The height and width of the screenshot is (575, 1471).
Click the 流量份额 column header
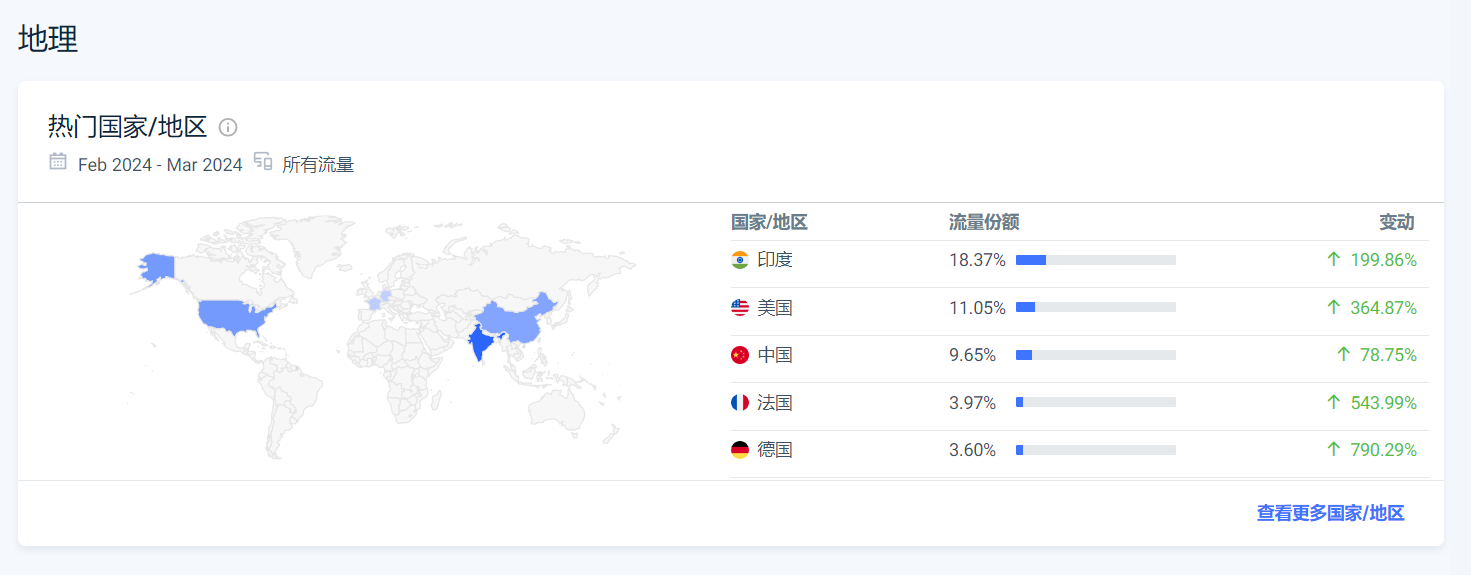tap(984, 222)
